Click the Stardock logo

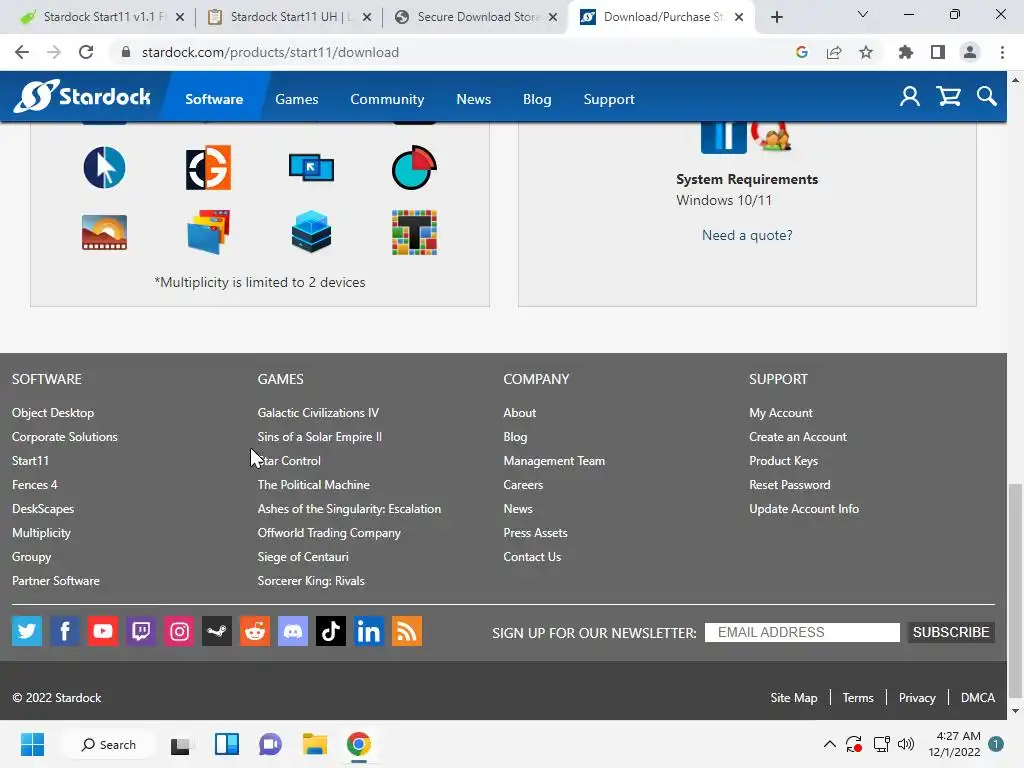pos(82,97)
